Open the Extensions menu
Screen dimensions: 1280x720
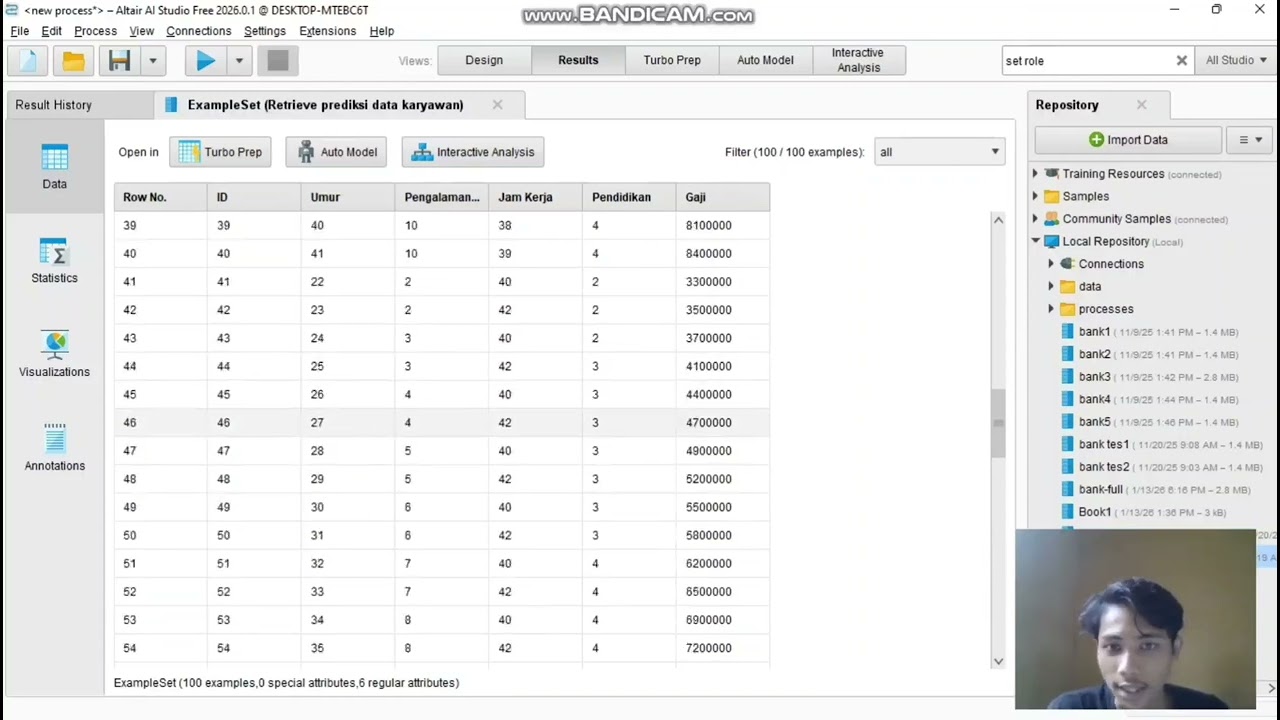(327, 31)
